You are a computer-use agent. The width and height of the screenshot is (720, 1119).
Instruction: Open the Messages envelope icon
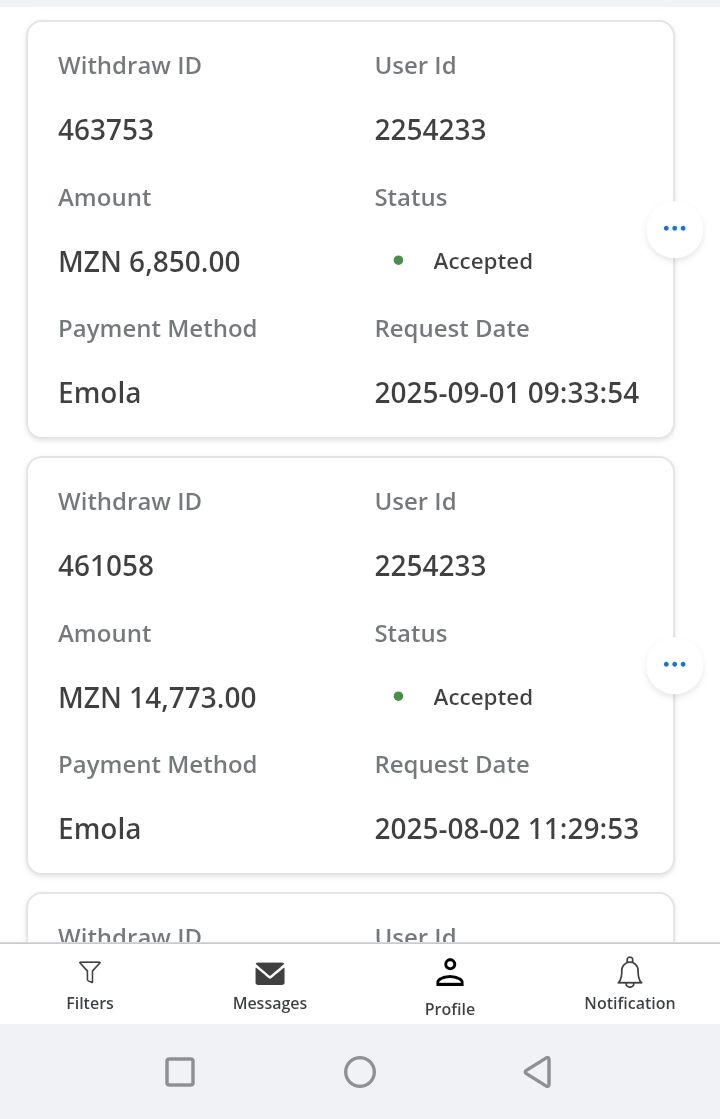pos(270,973)
